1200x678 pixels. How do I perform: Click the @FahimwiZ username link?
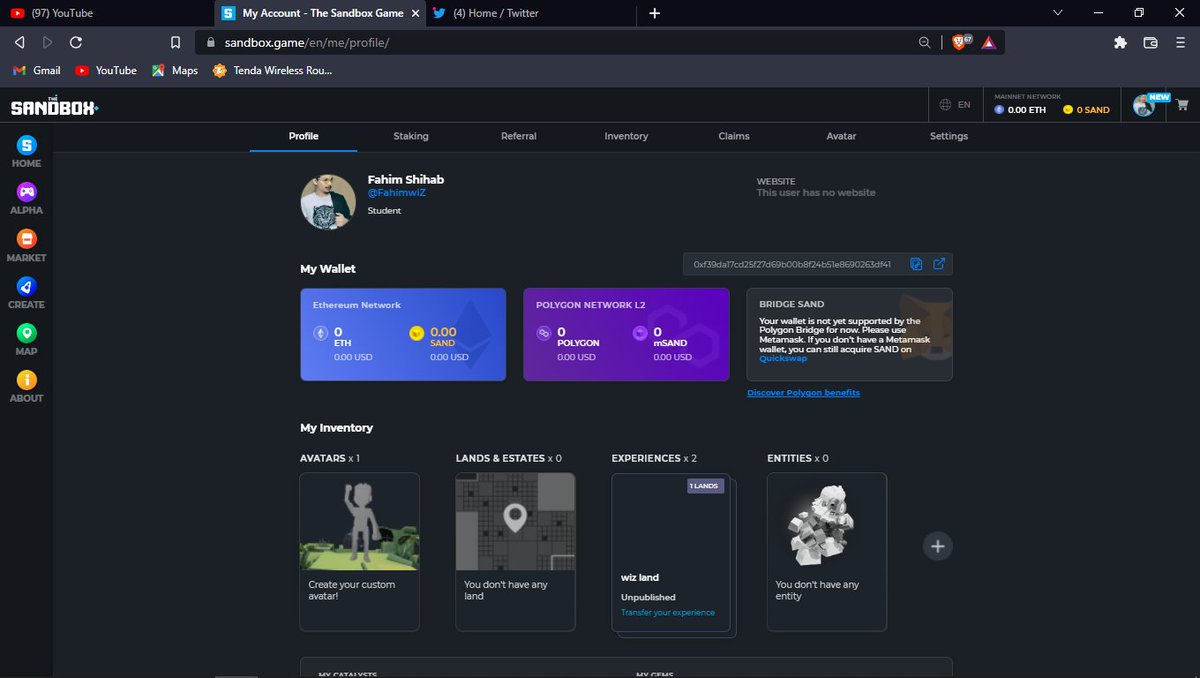point(397,192)
